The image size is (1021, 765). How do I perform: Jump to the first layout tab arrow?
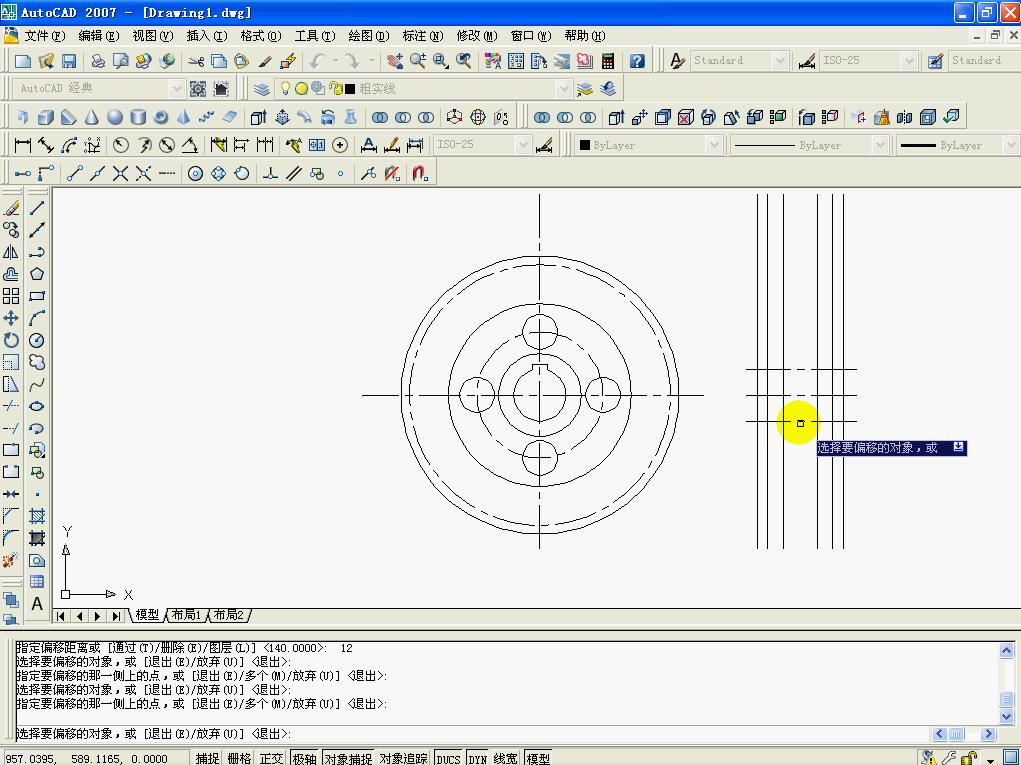click(x=61, y=616)
